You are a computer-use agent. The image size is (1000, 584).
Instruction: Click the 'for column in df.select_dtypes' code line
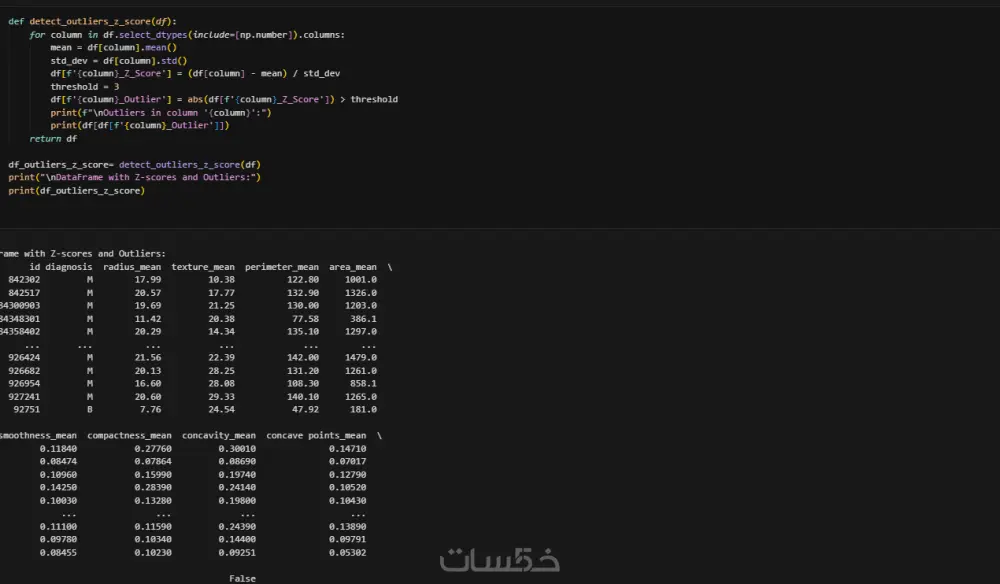(187, 35)
